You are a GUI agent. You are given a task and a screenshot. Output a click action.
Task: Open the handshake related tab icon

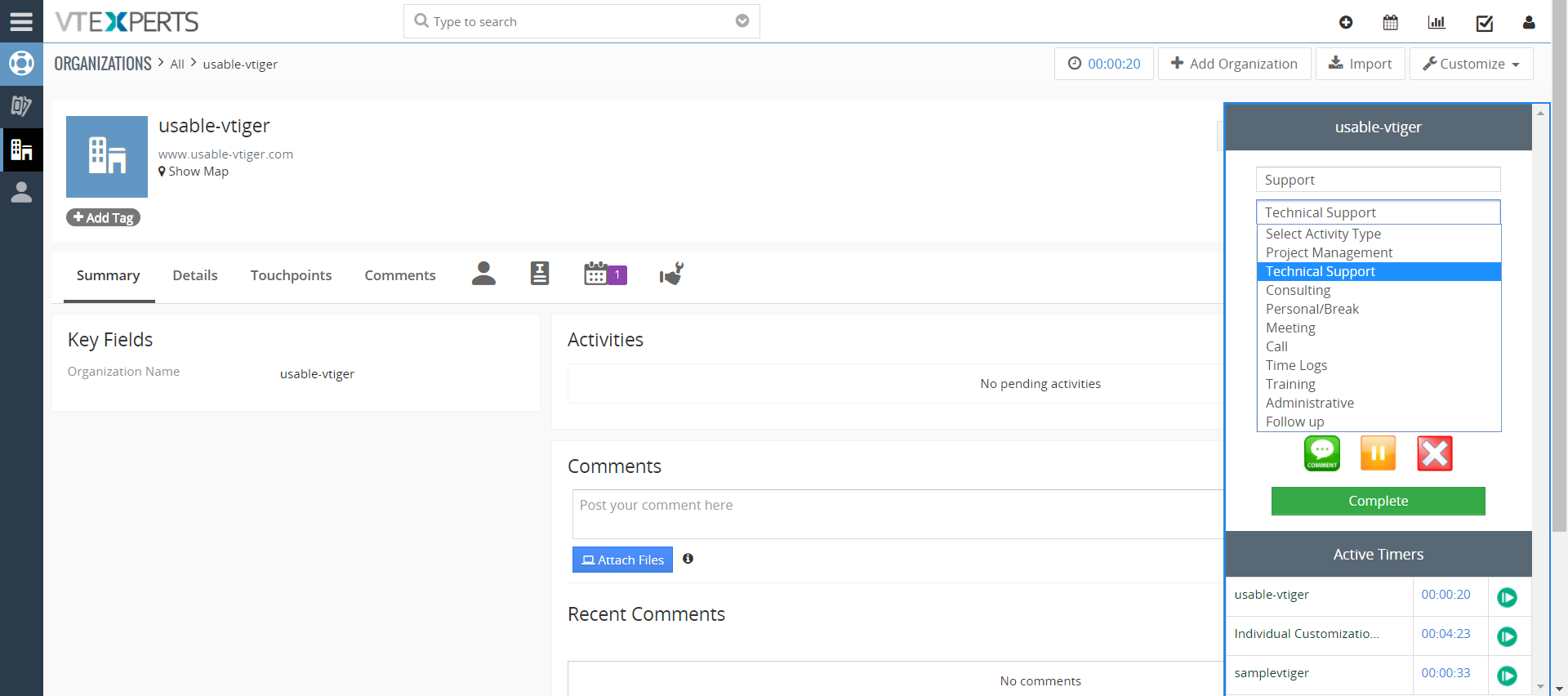(671, 274)
